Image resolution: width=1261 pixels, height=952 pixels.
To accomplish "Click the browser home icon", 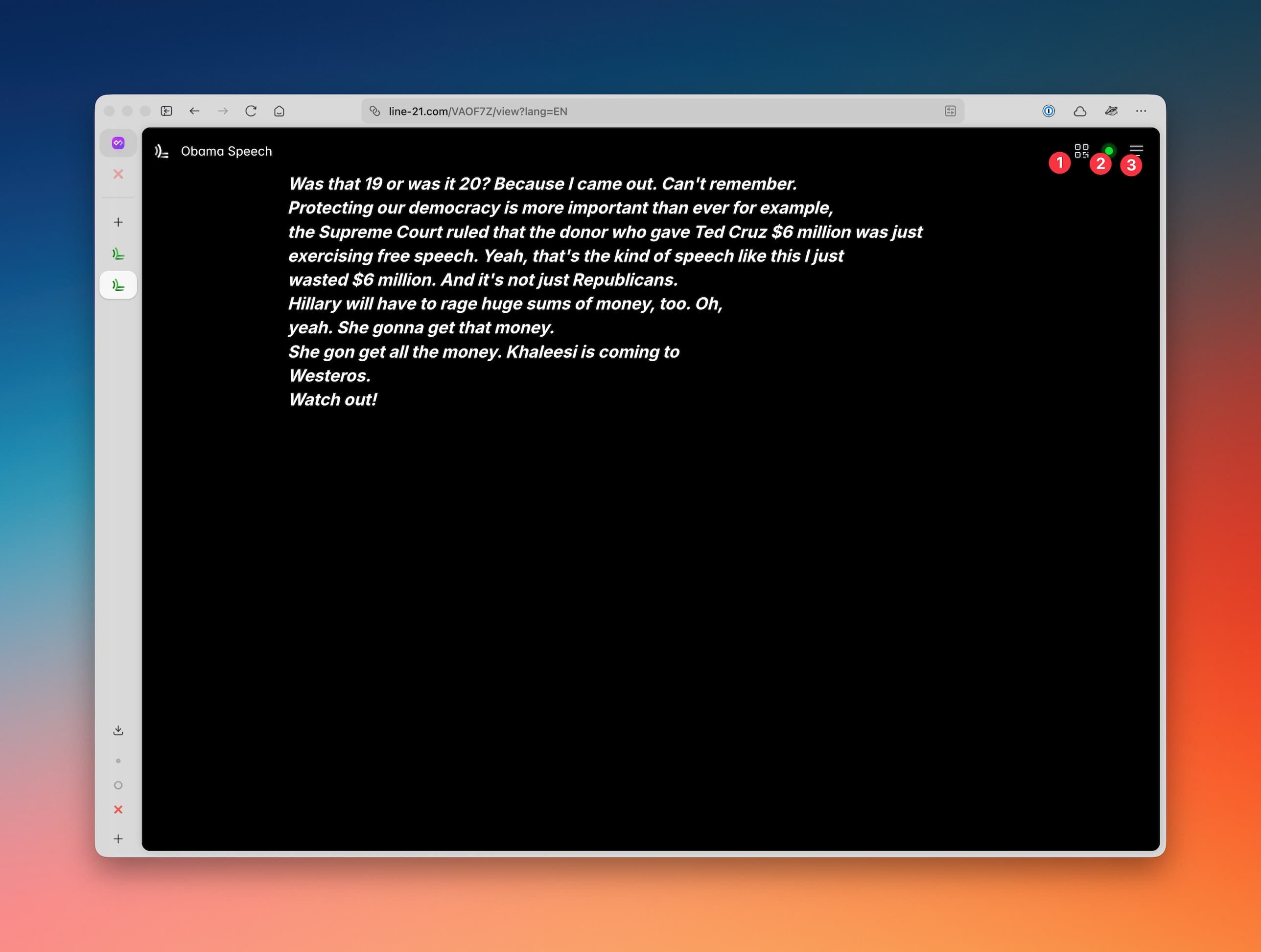I will click(279, 111).
